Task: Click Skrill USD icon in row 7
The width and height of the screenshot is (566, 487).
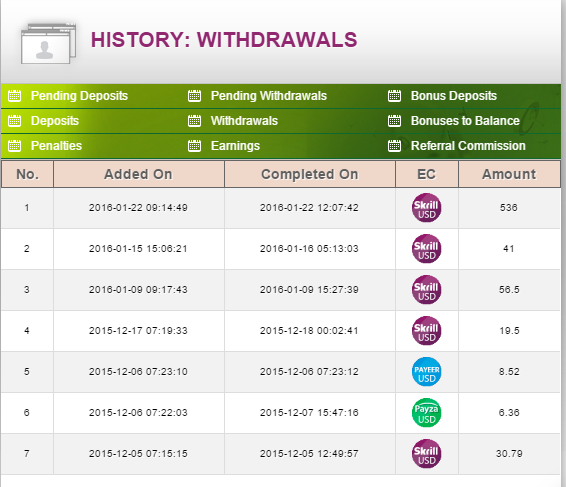Action: pyautogui.click(x=427, y=454)
